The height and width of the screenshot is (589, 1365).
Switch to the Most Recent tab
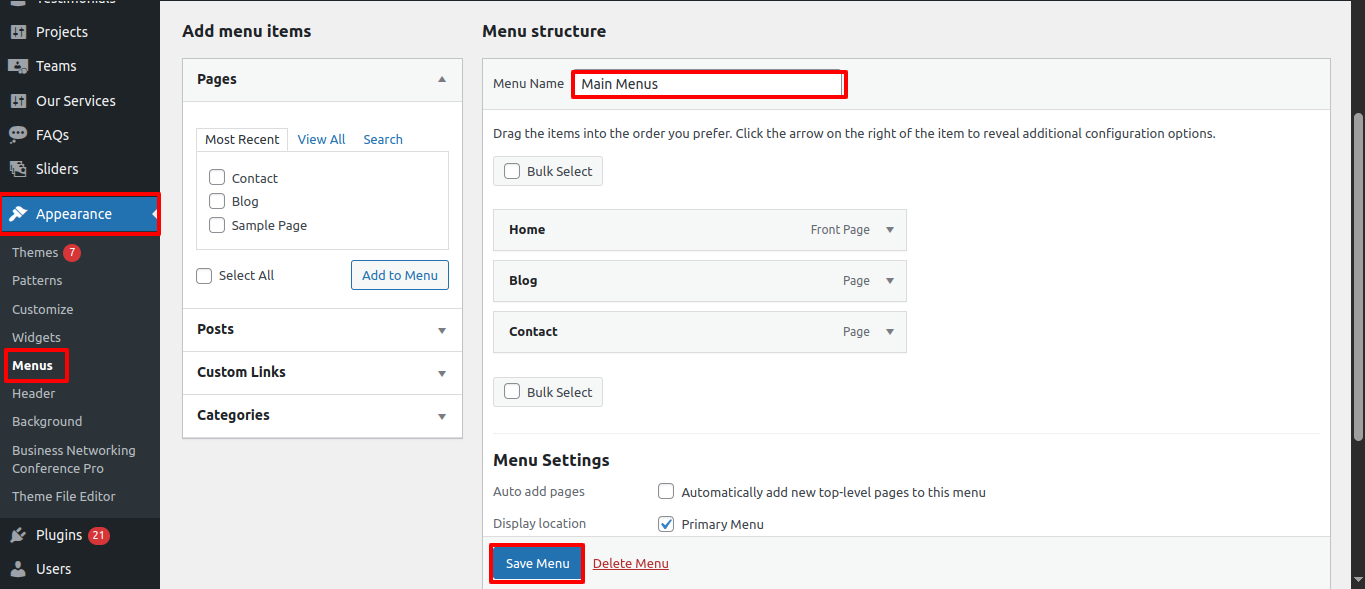pyautogui.click(x=242, y=139)
